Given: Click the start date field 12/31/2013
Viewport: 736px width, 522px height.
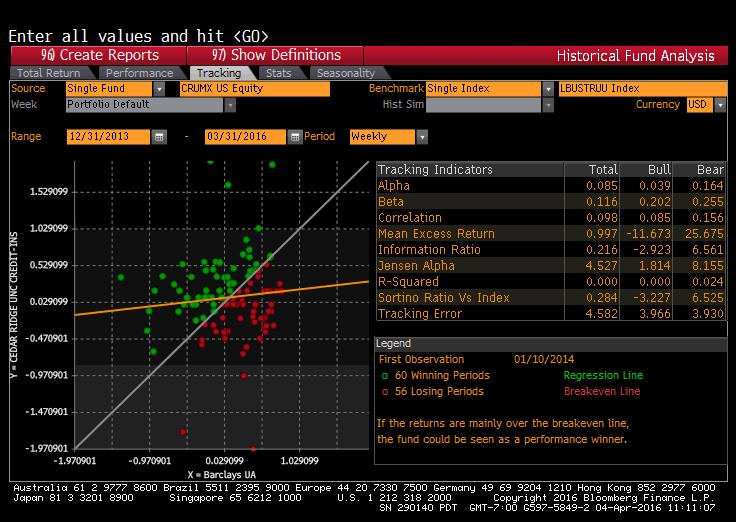Looking at the screenshot, I should pos(108,137).
